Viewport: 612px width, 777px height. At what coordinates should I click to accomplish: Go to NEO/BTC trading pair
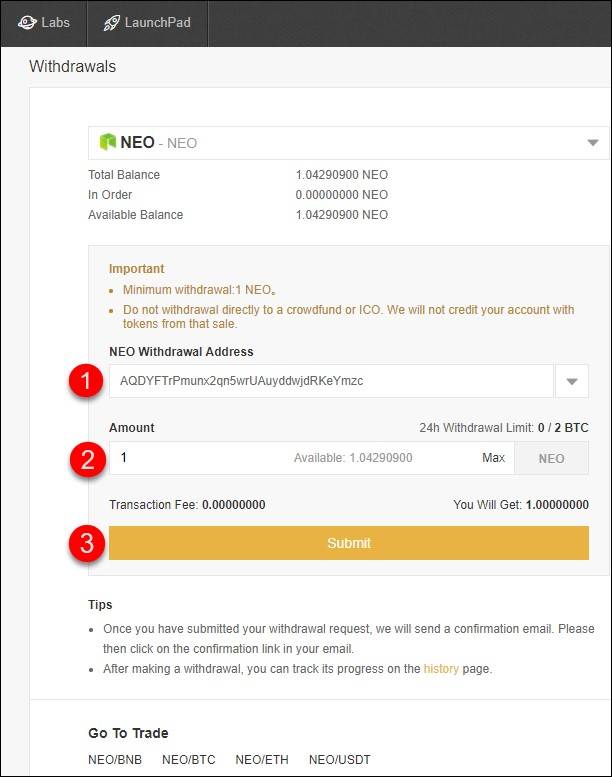point(188,760)
